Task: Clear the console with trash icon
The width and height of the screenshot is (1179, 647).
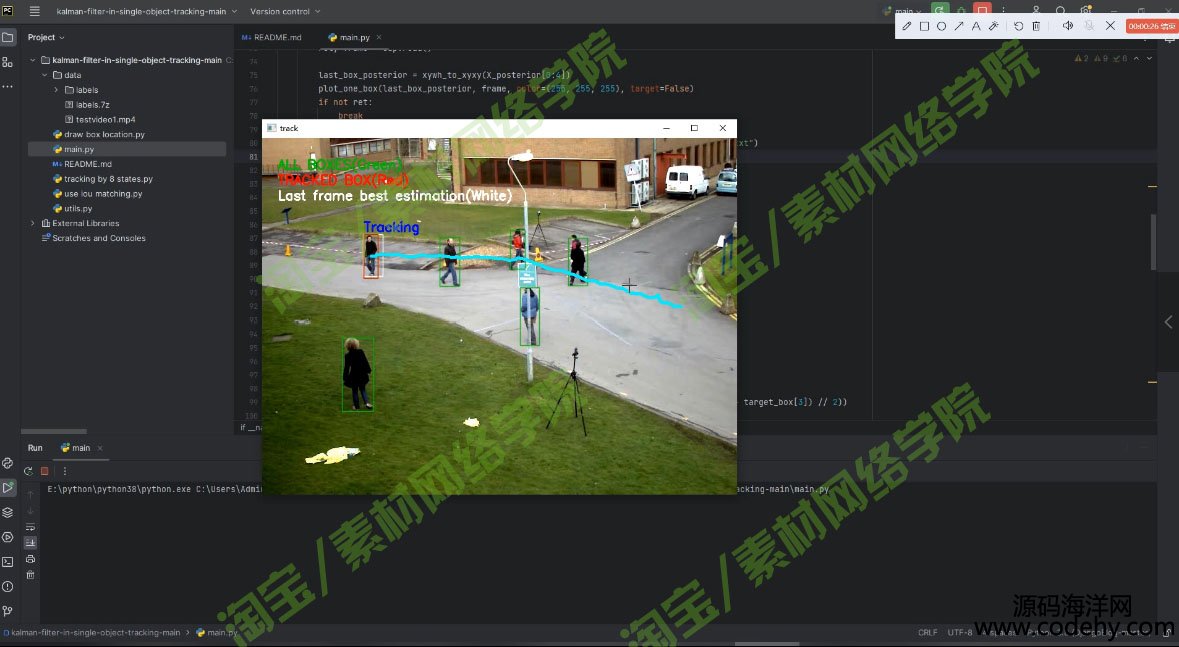Action: click(30, 575)
